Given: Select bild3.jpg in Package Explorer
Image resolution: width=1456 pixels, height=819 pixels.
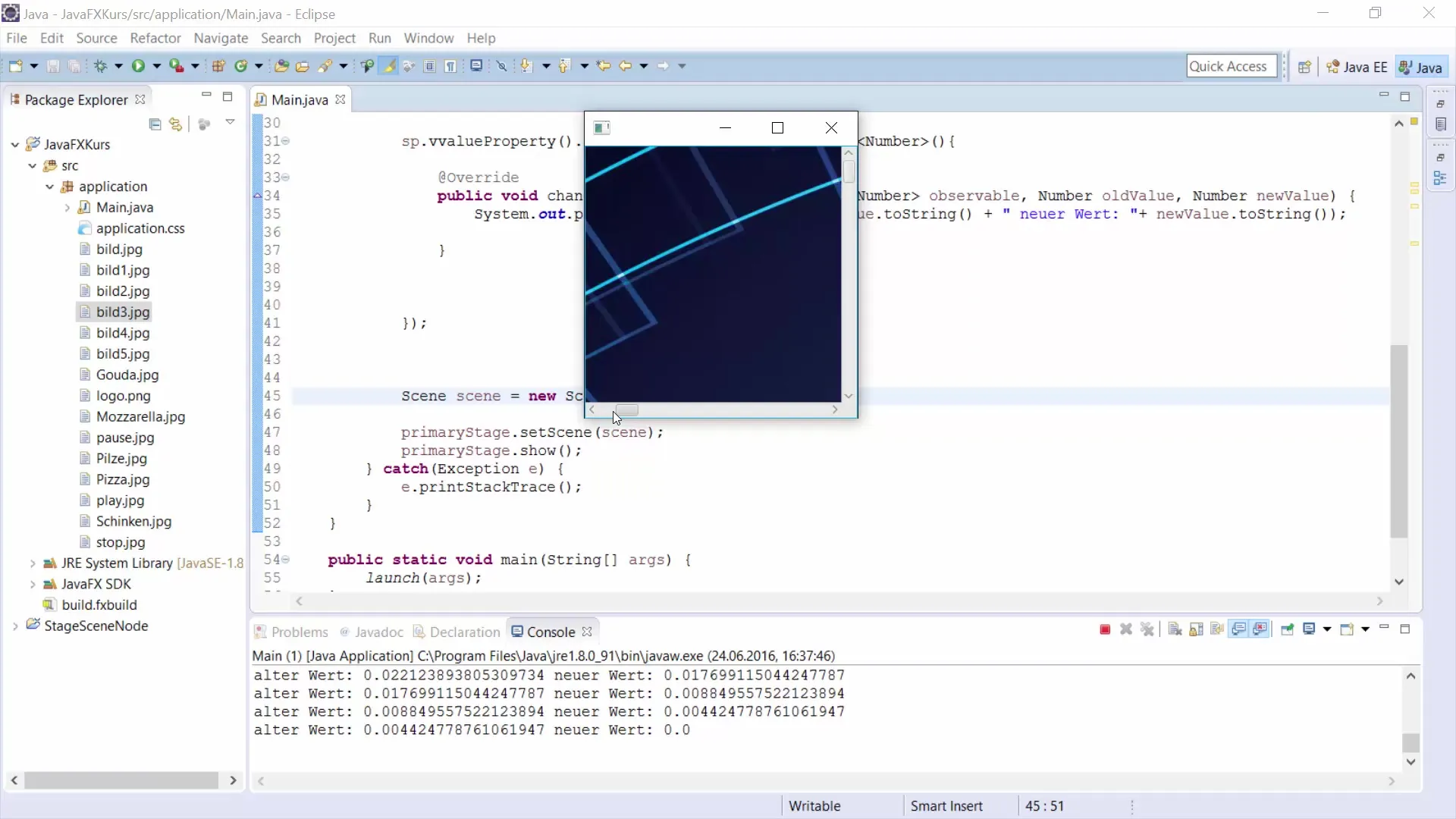Looking at the screenshot, I should [x=115, y=312].
